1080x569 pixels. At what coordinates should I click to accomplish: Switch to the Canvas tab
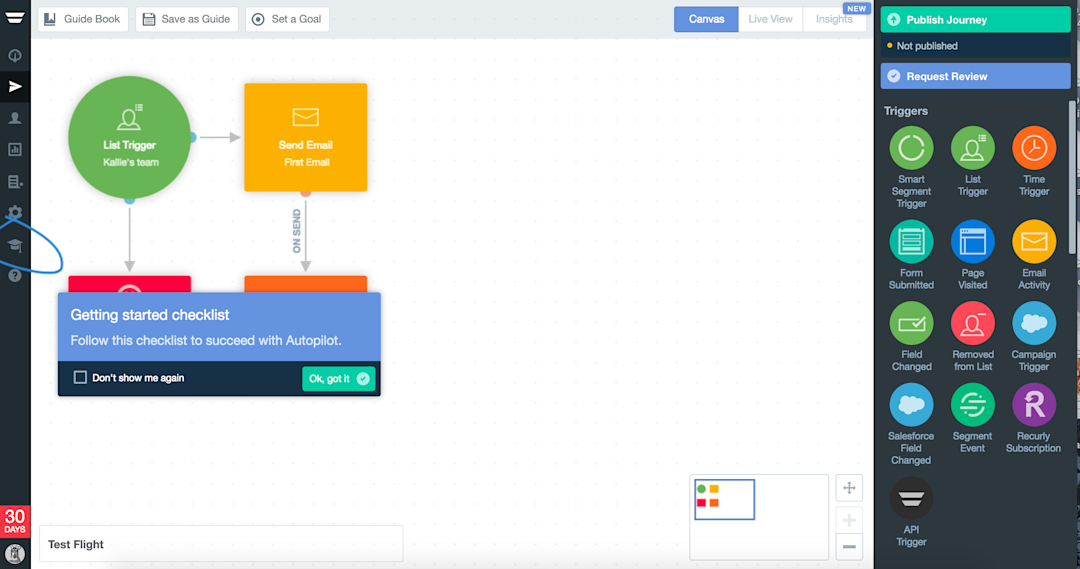[x=706, y=19]
